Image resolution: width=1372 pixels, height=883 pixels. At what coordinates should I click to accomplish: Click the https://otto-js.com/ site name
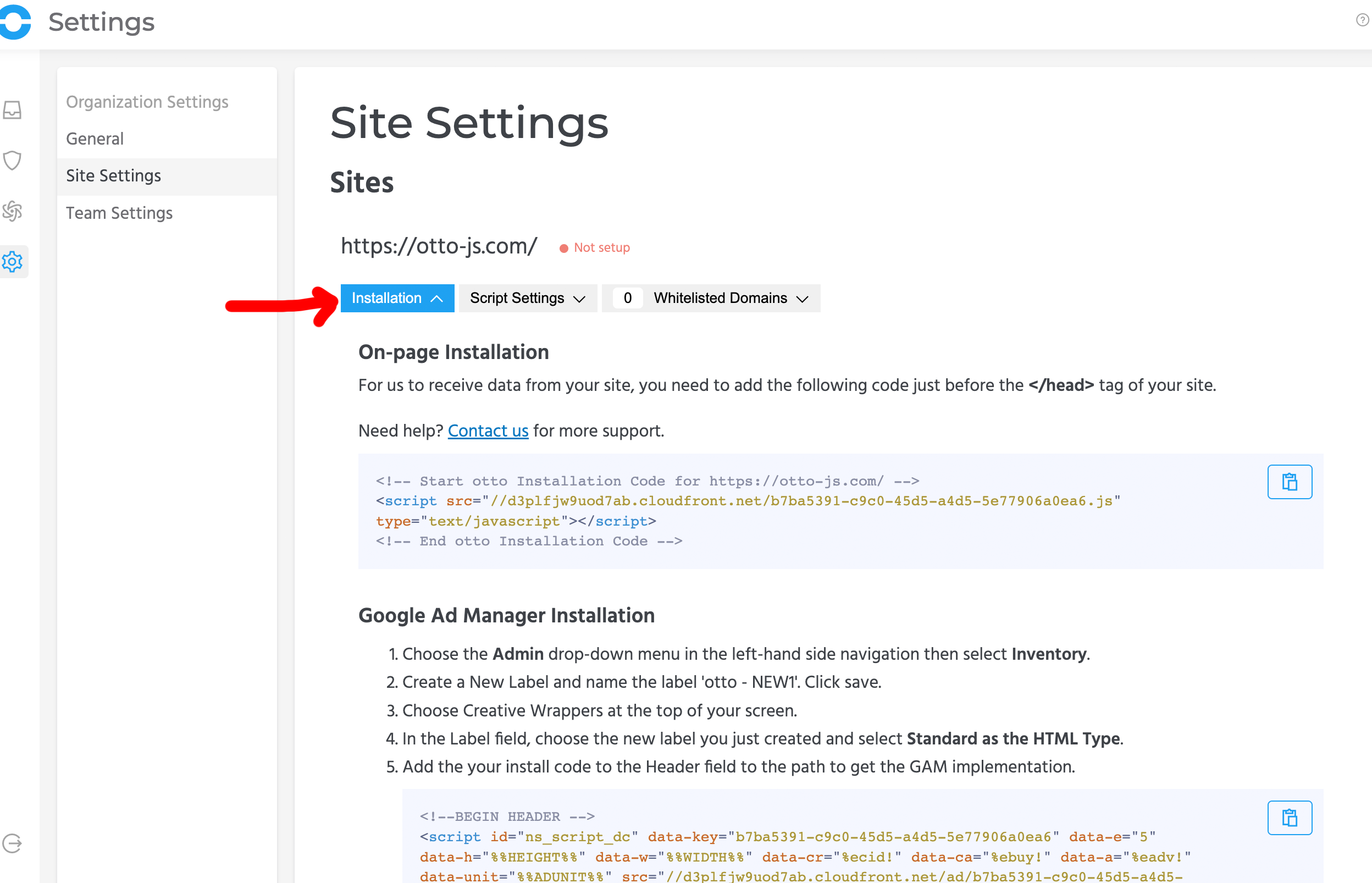pos(439,246)
